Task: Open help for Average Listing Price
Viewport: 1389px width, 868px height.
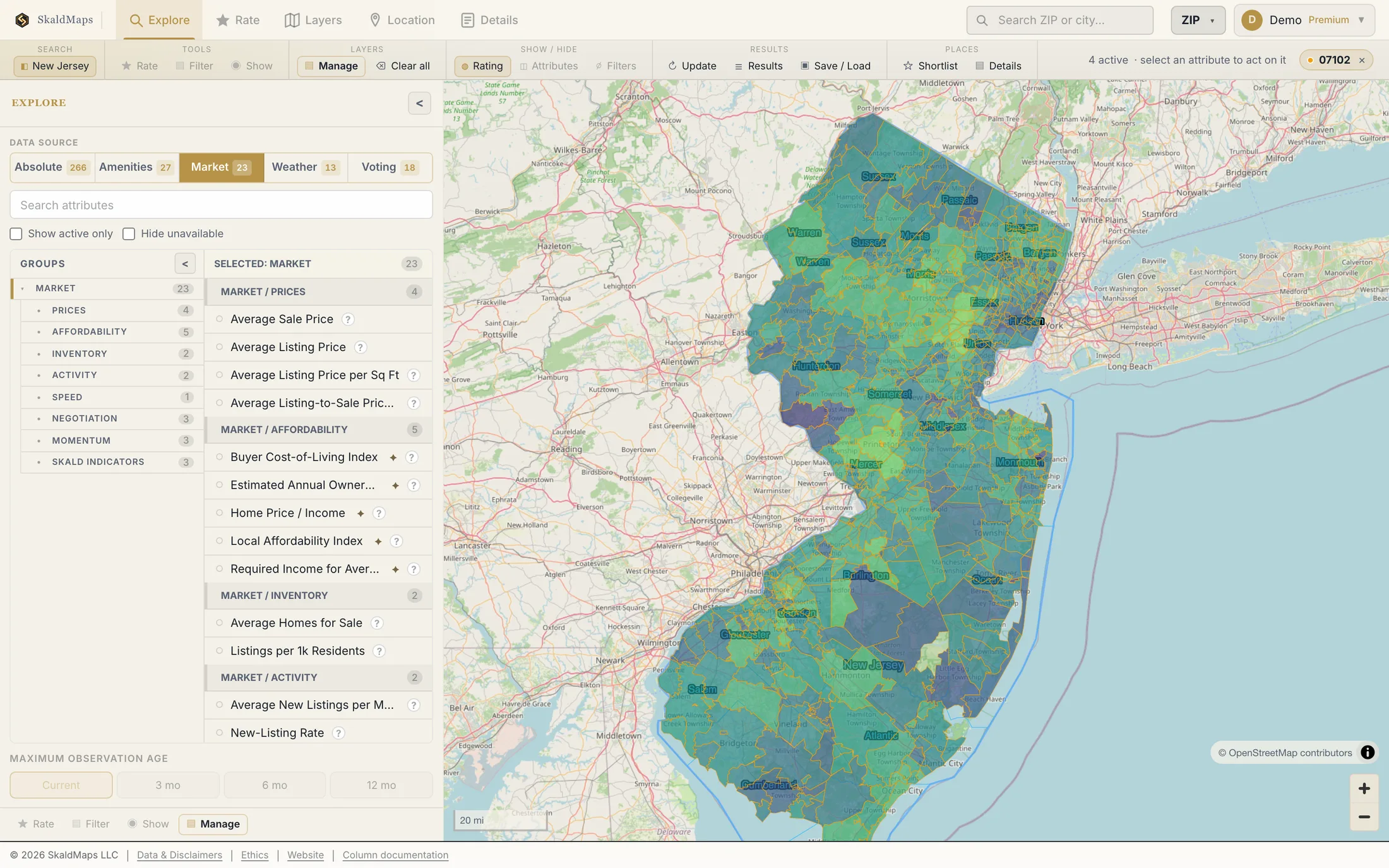Action: (x=360, y=347)
